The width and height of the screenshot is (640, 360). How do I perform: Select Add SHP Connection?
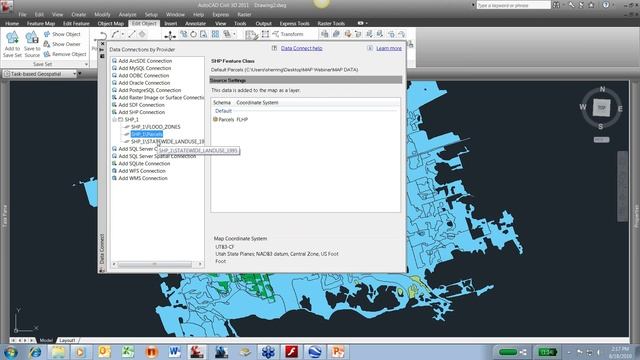pos(142,112)
